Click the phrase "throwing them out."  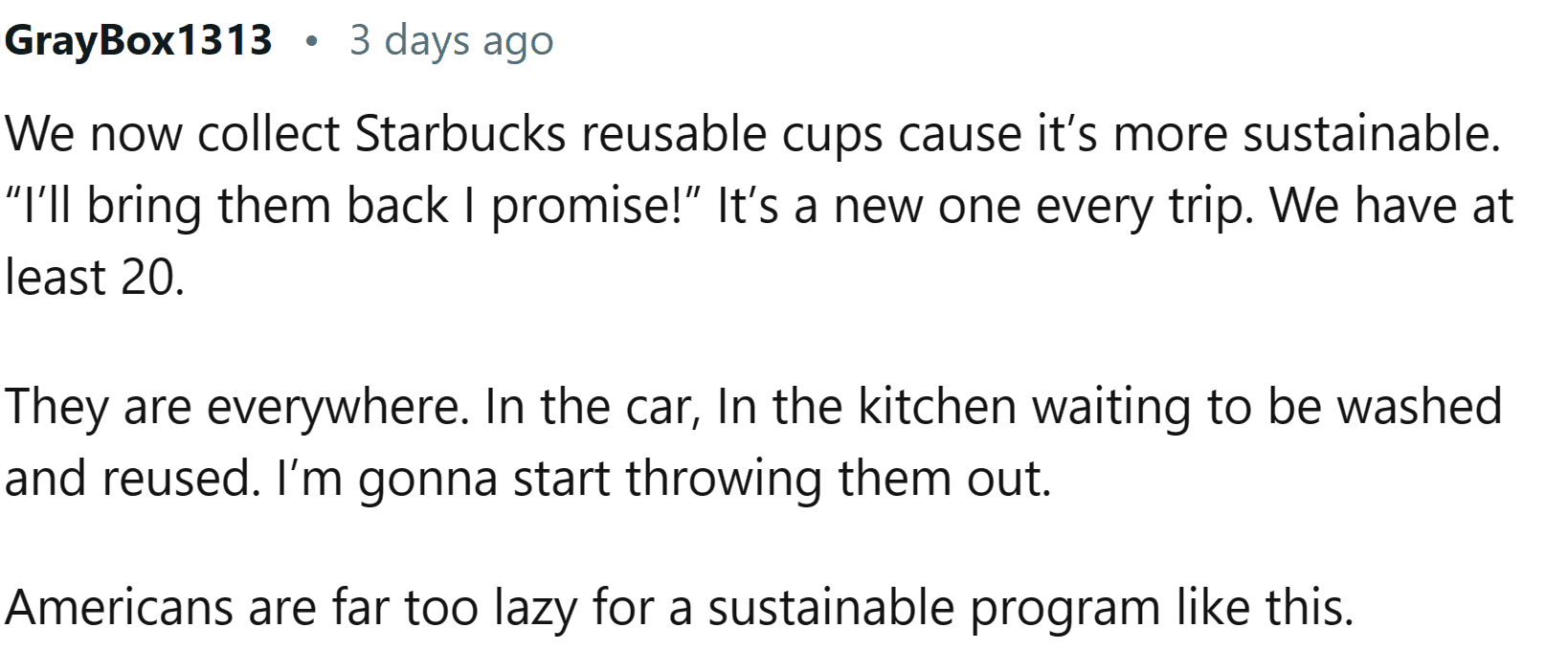tap(840, 480)
